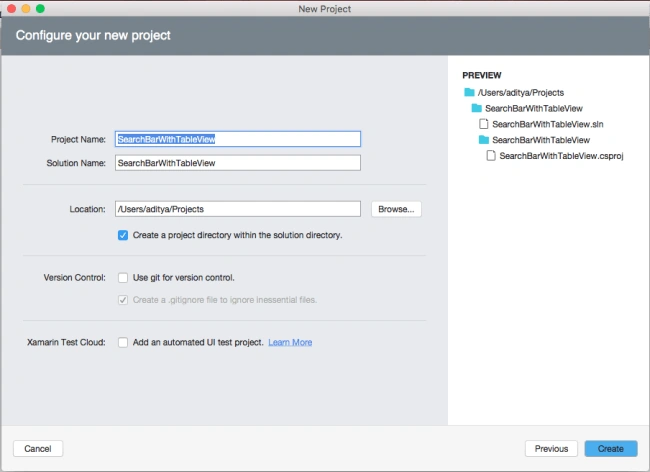650x472 pixels.
Task: Click the Version Control label
Action: pyautogui.click(x=75, y=278)
